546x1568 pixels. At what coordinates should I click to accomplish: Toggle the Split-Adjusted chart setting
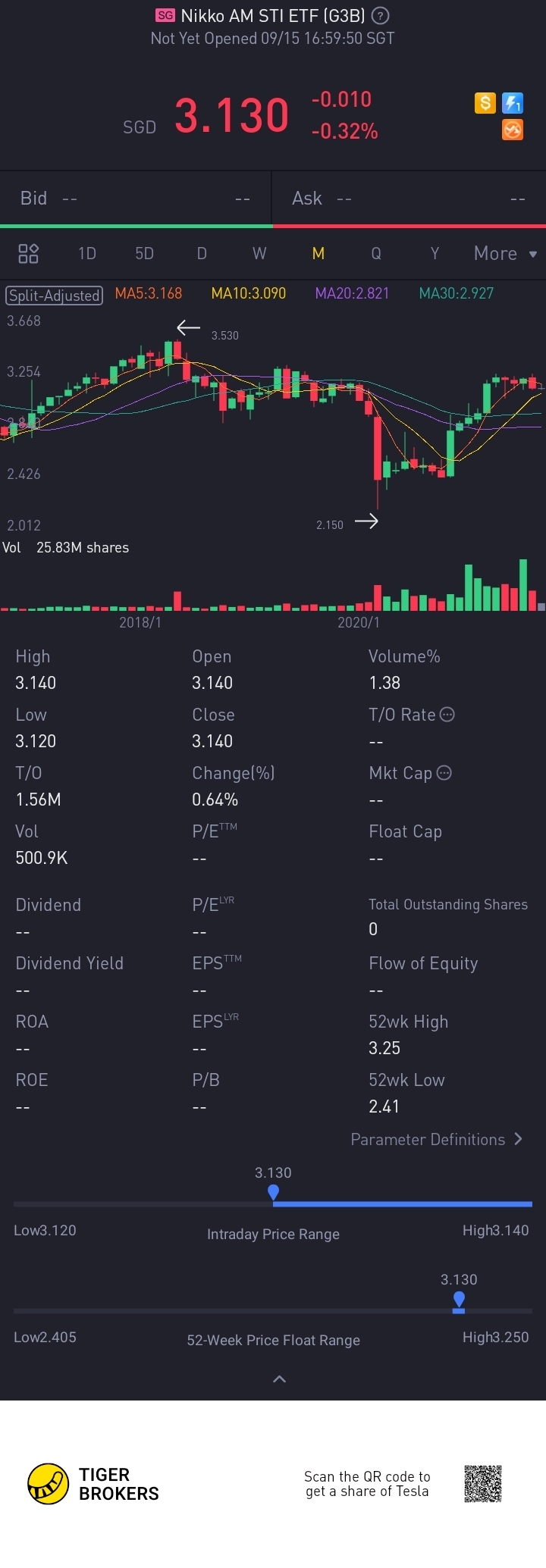55,295
